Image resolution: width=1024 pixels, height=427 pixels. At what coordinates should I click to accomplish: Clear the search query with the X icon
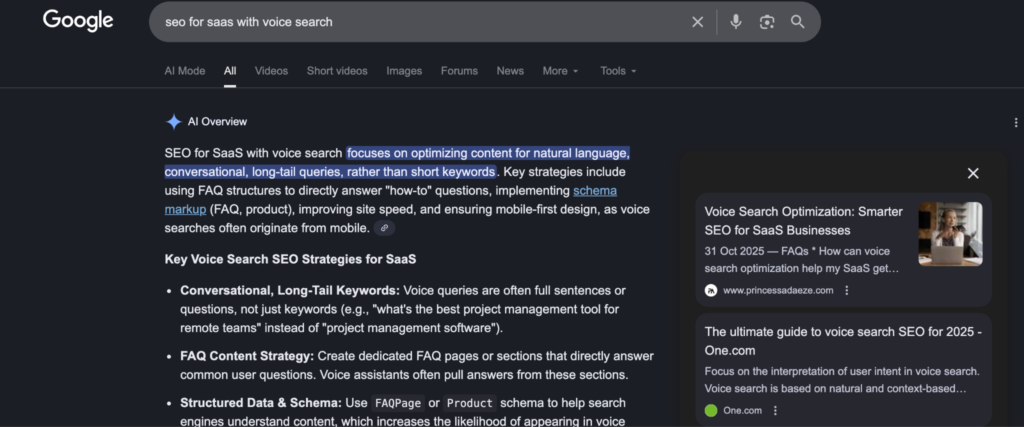click(697, 22)
